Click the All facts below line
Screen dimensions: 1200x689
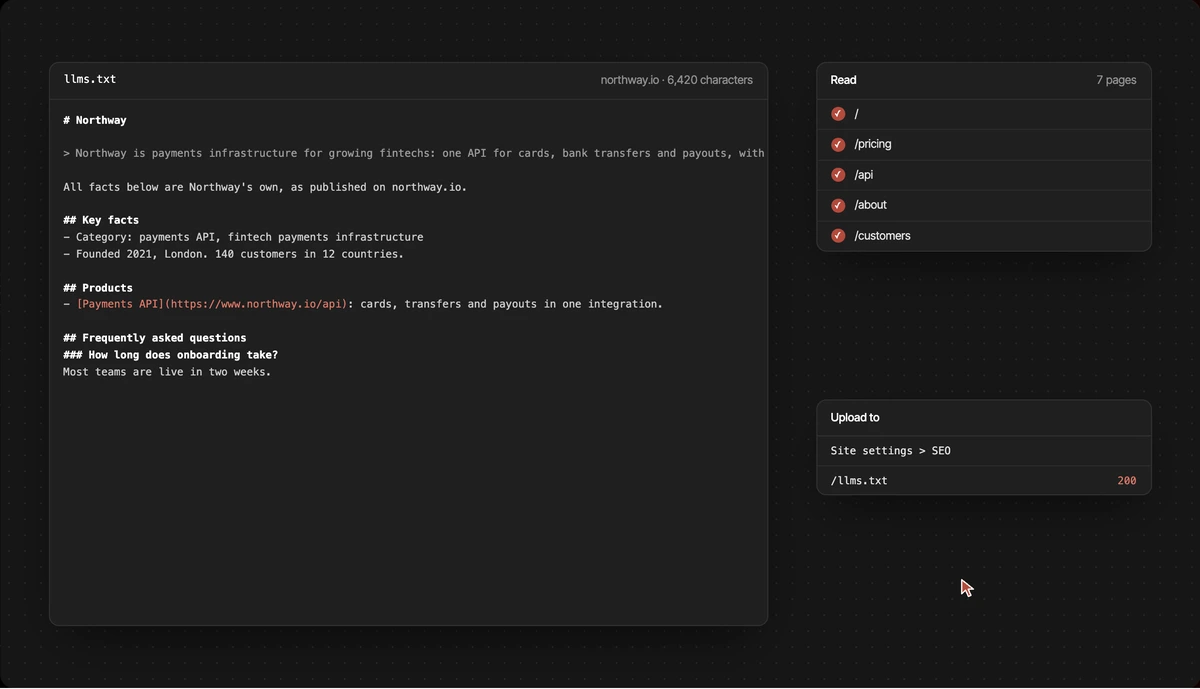point(265,187)
